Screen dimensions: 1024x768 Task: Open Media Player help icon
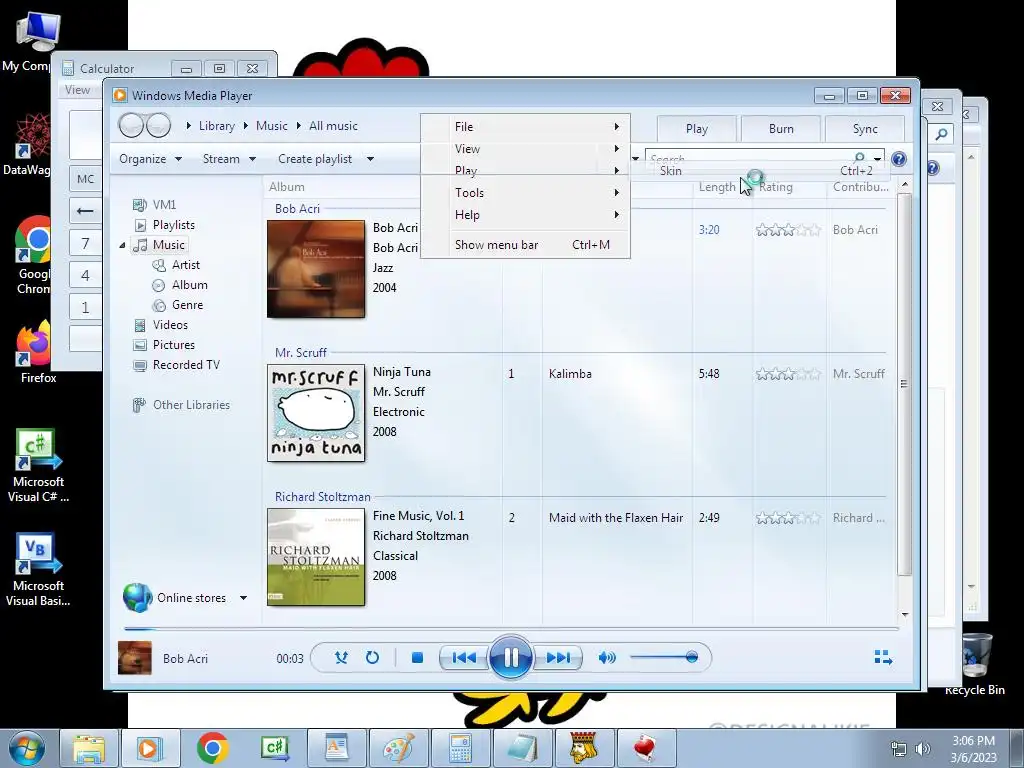tap(899, 159)
